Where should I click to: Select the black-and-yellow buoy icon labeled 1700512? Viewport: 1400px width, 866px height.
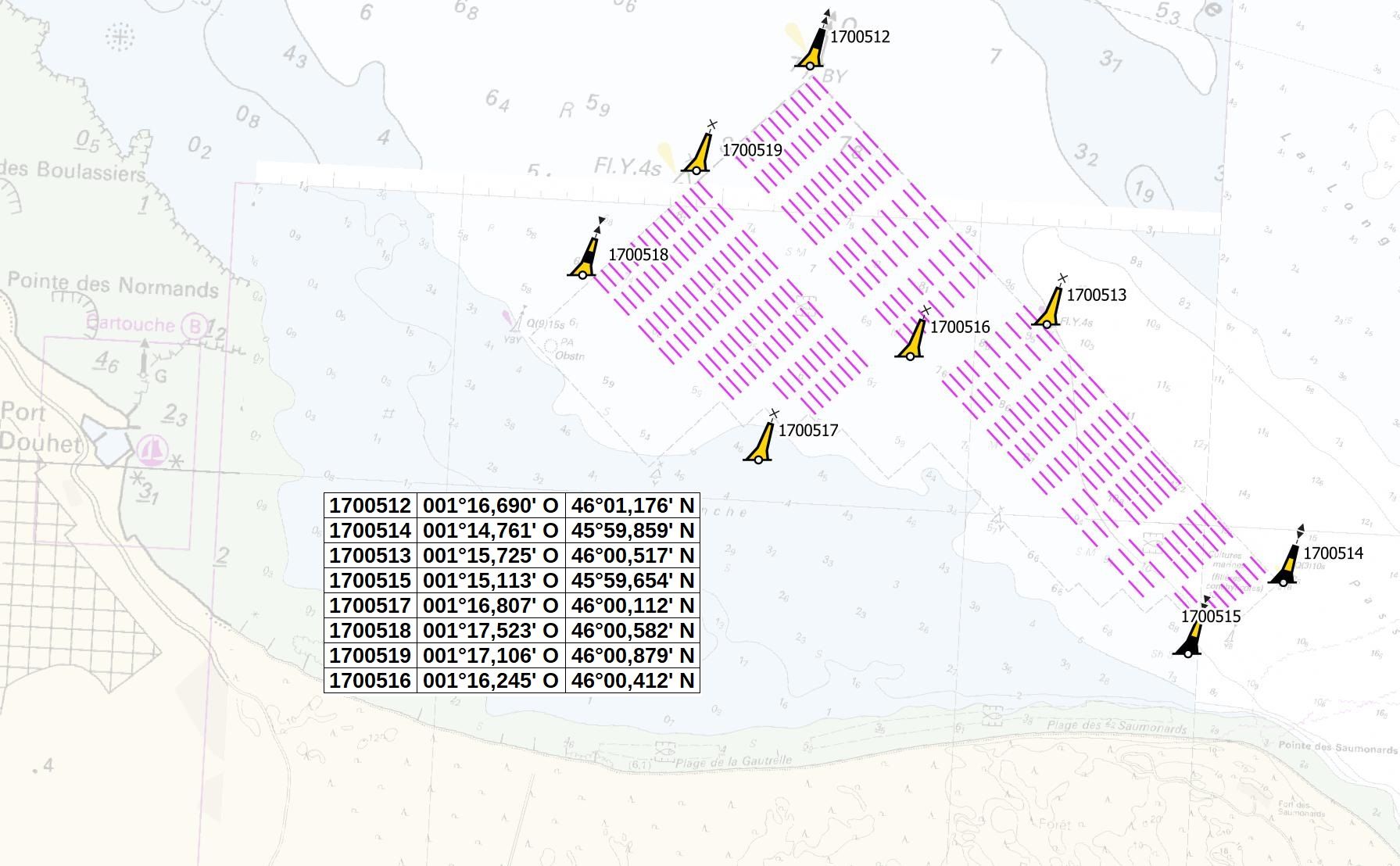[x=811, y=47]
